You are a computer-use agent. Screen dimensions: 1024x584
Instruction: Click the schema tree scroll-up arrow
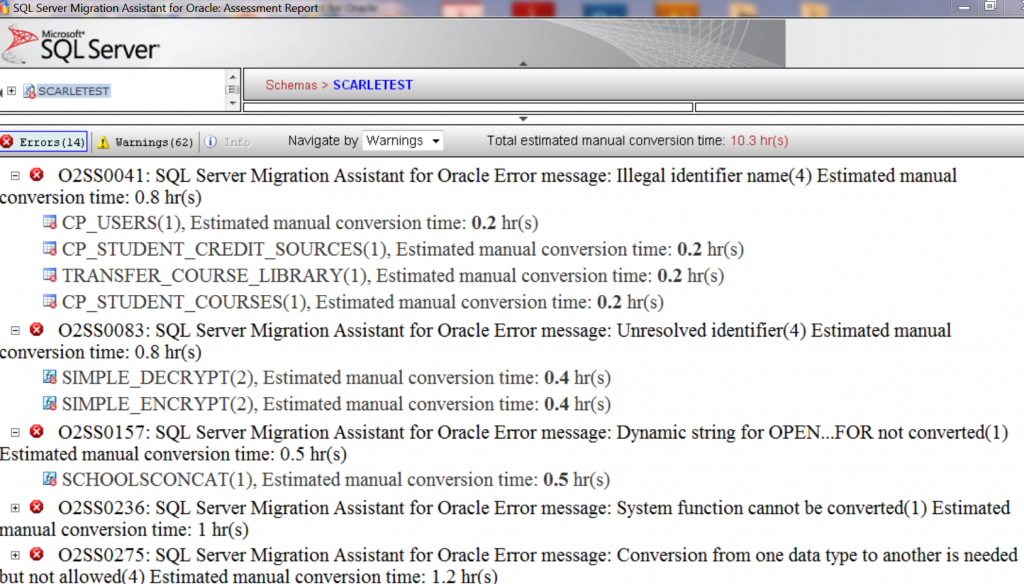(233, 76)
